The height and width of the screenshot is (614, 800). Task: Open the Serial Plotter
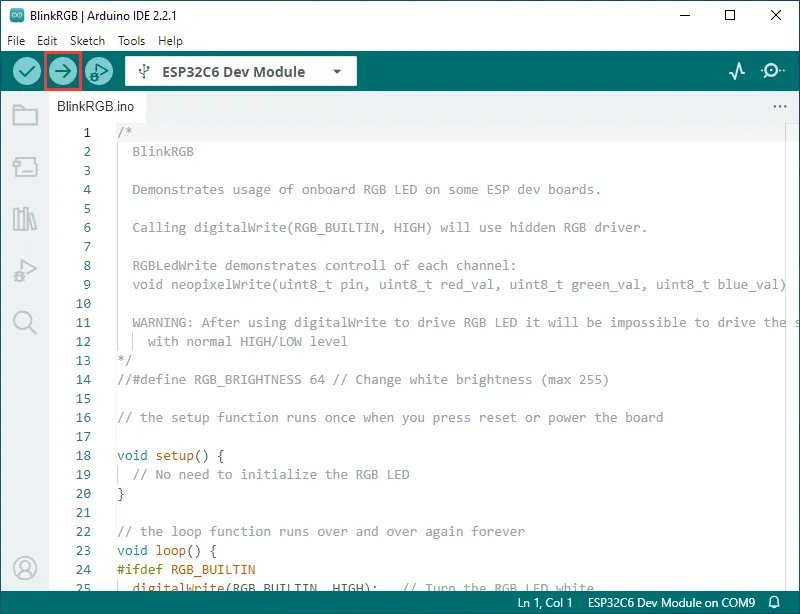[x=737, y=71]
